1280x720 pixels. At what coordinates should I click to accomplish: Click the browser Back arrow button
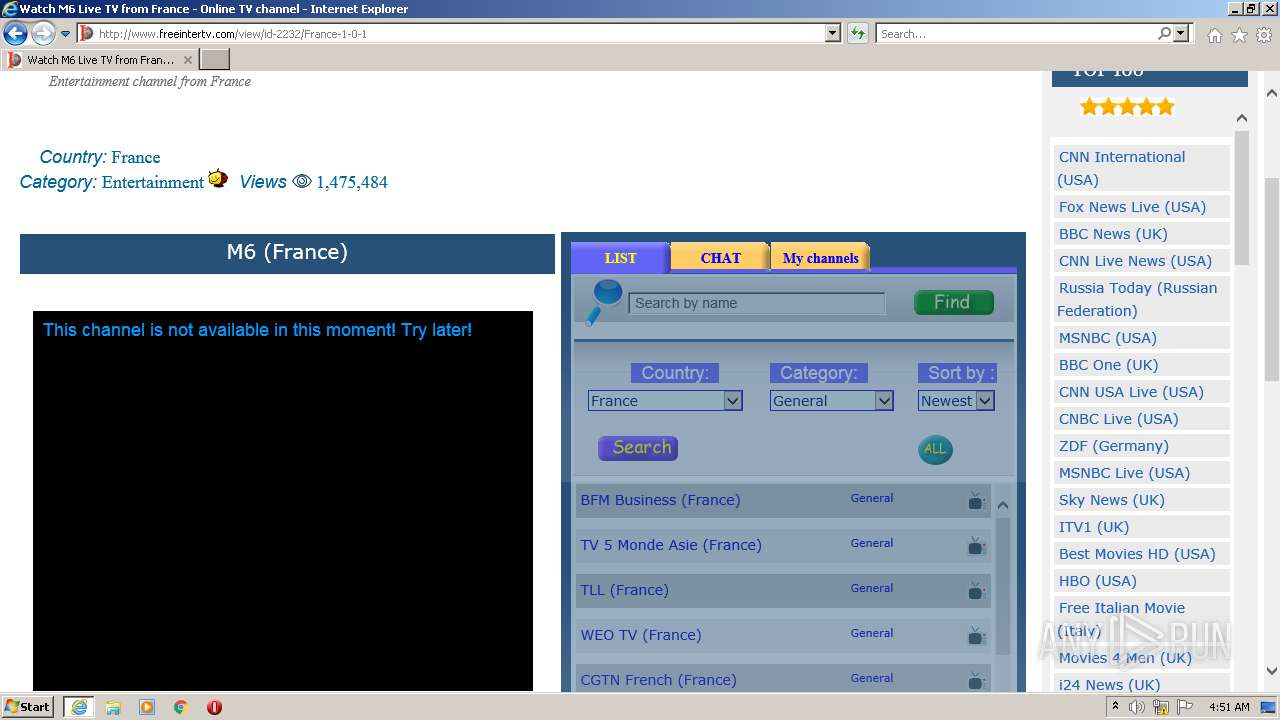pyautogui.click(x=15, y=33)
